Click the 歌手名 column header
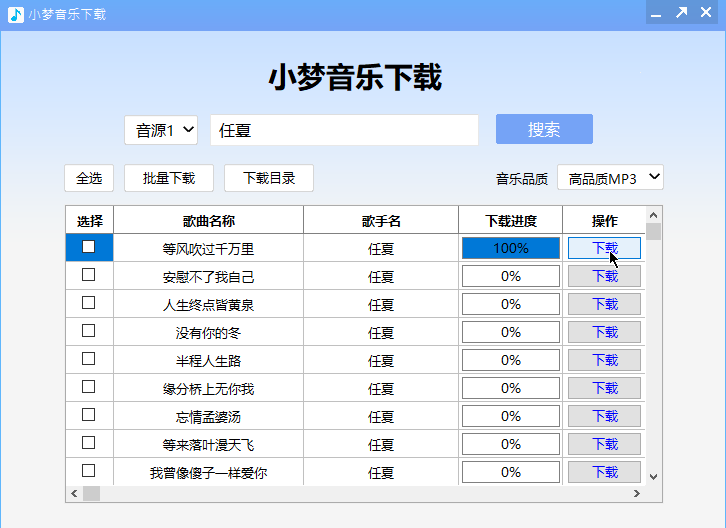 point(381,220)
